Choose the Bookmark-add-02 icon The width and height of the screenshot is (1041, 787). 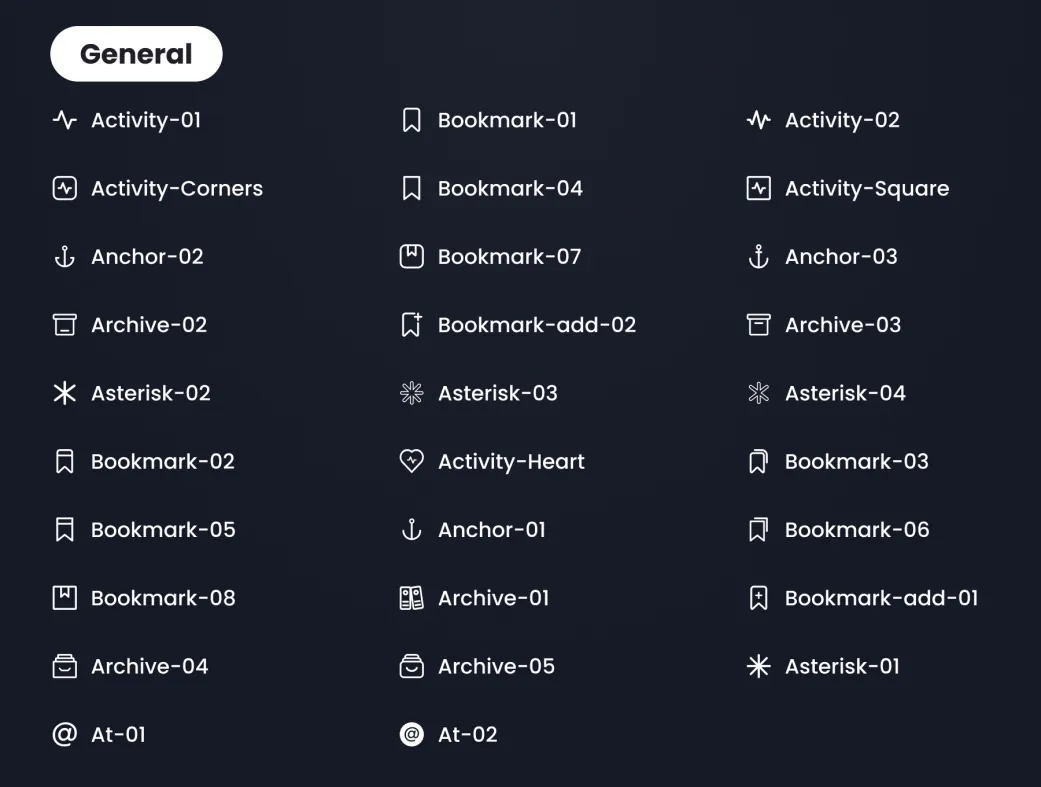tap(411, 325)
